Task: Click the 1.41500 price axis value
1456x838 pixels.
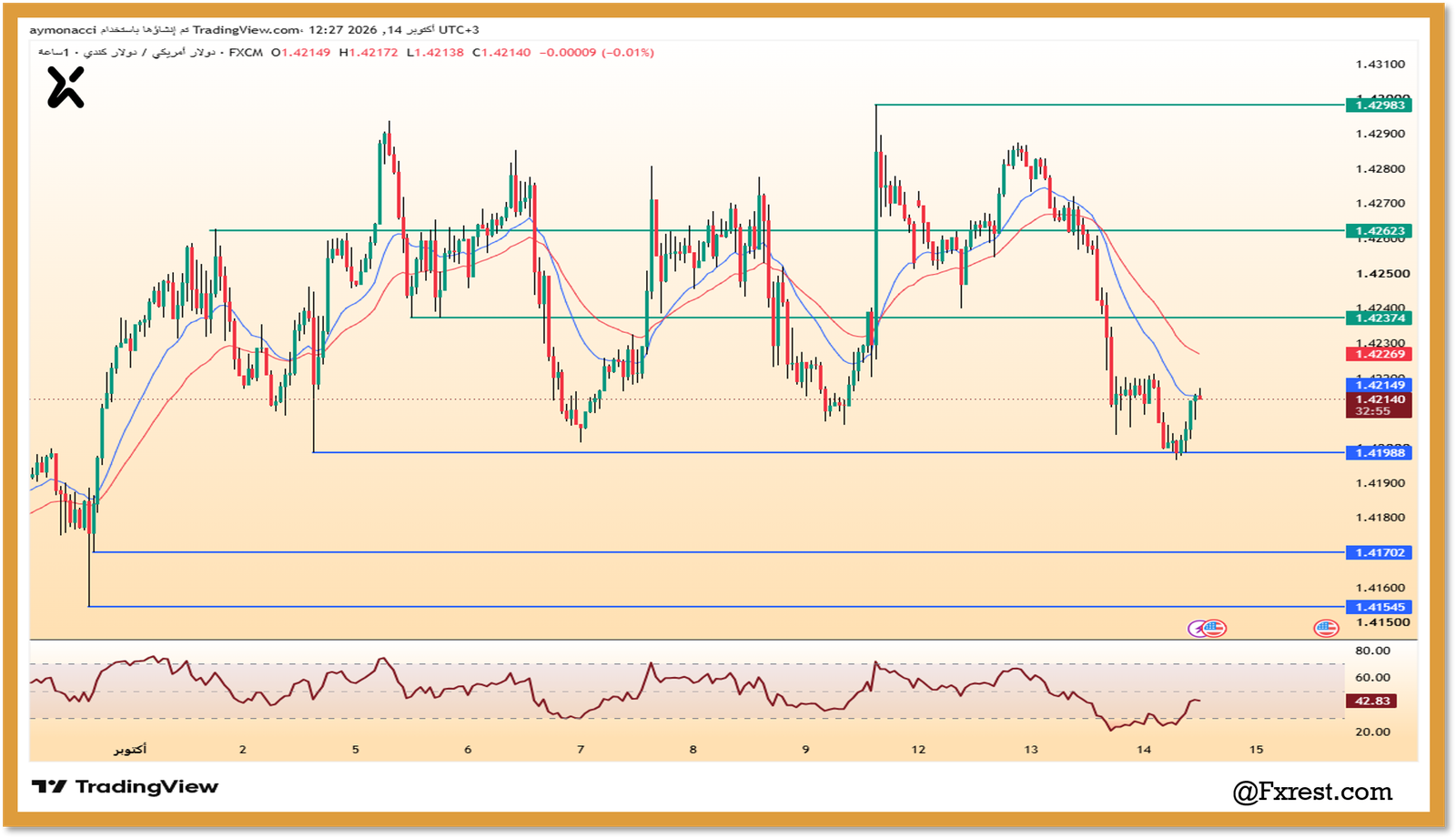Action: pyautogui.click(x=1382, y=622)
